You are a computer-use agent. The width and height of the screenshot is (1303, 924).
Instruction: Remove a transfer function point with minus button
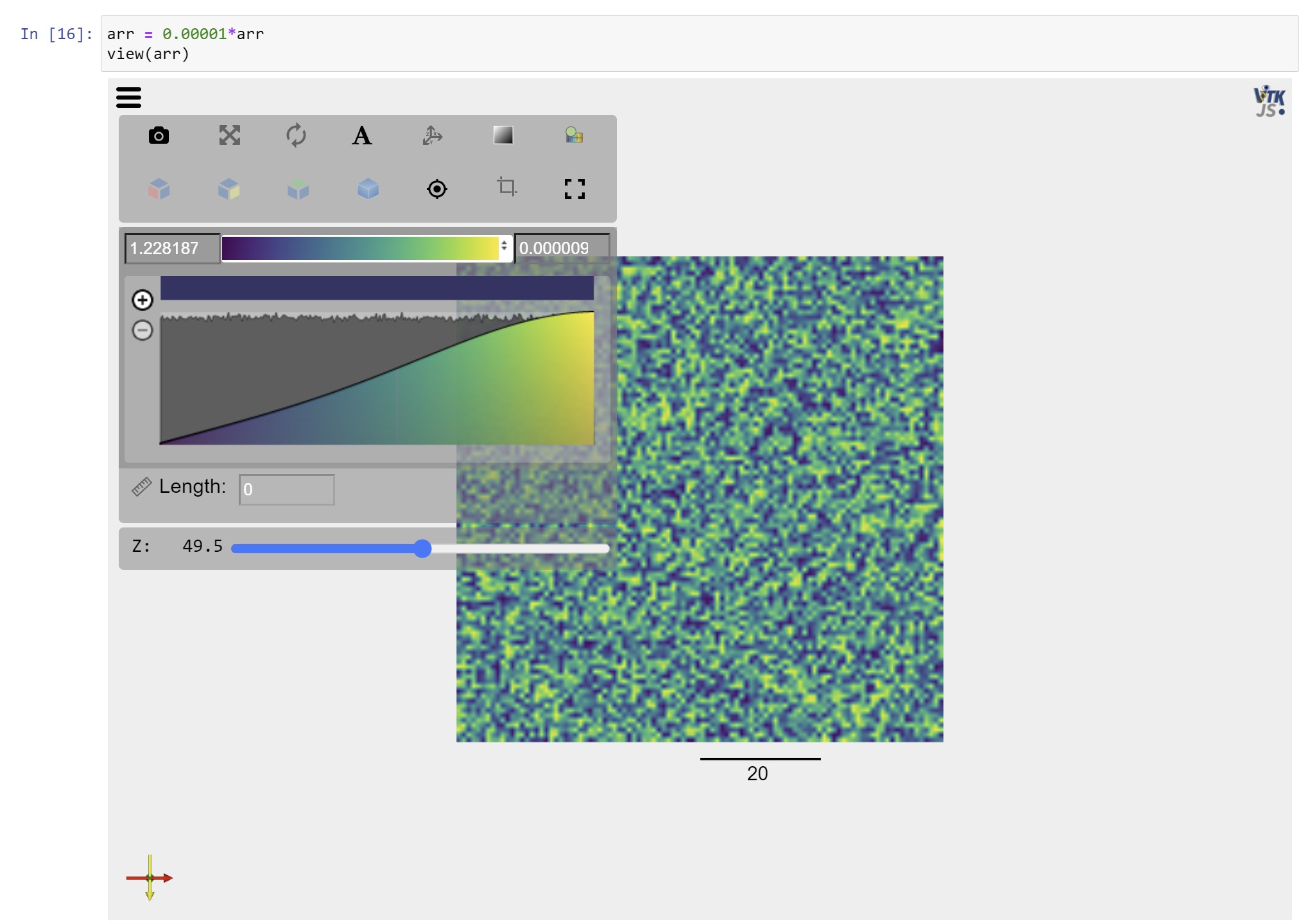pyautogui.click(x=142, y=330)
